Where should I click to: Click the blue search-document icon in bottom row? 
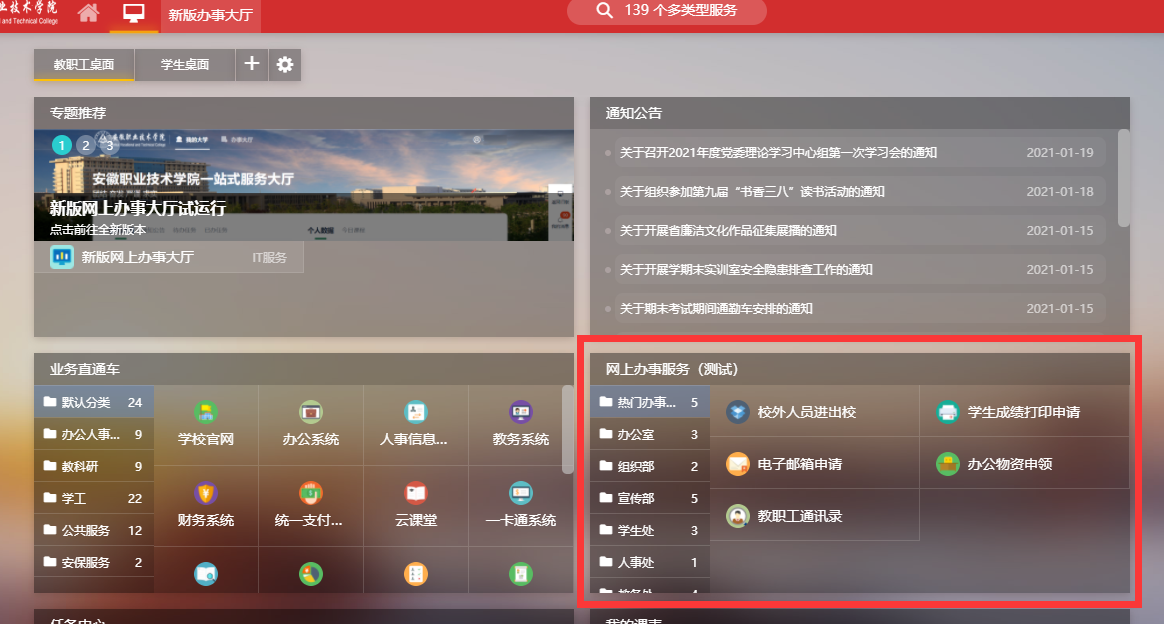tap(206, 574)
